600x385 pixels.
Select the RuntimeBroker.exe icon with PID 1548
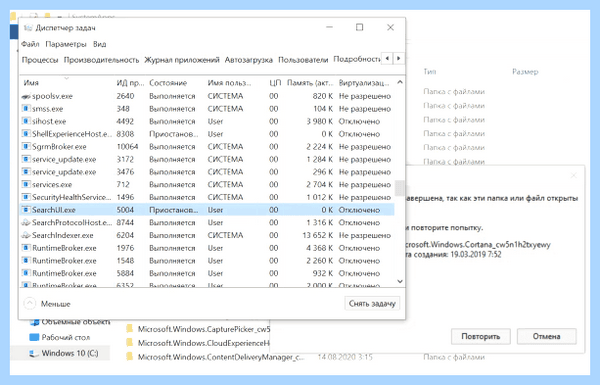tap(26, 261)
